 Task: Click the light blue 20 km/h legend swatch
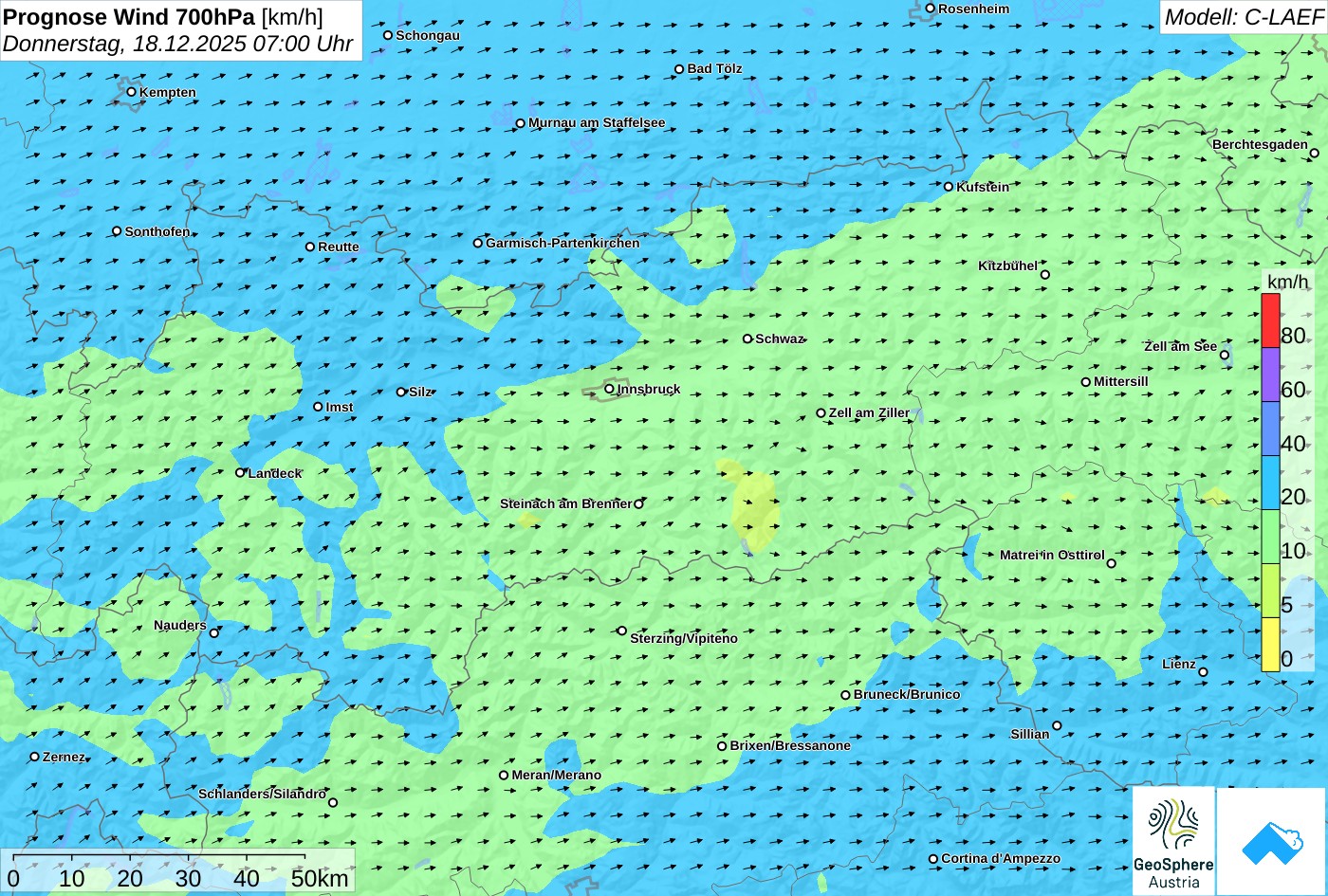[x=1270, y=483]
